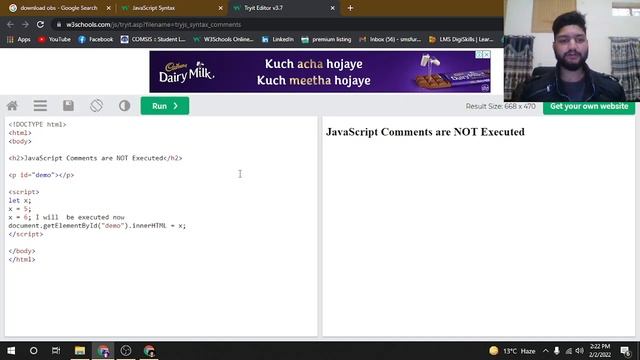Reload the page with the refresh icon

[x=40, y=24]
